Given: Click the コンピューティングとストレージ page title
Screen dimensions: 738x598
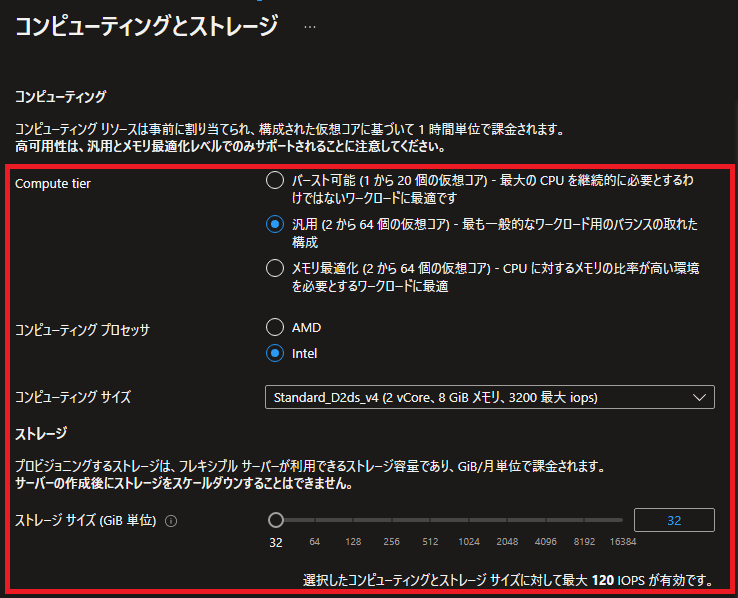Looking at the screenshot, I should pos(146,26).
